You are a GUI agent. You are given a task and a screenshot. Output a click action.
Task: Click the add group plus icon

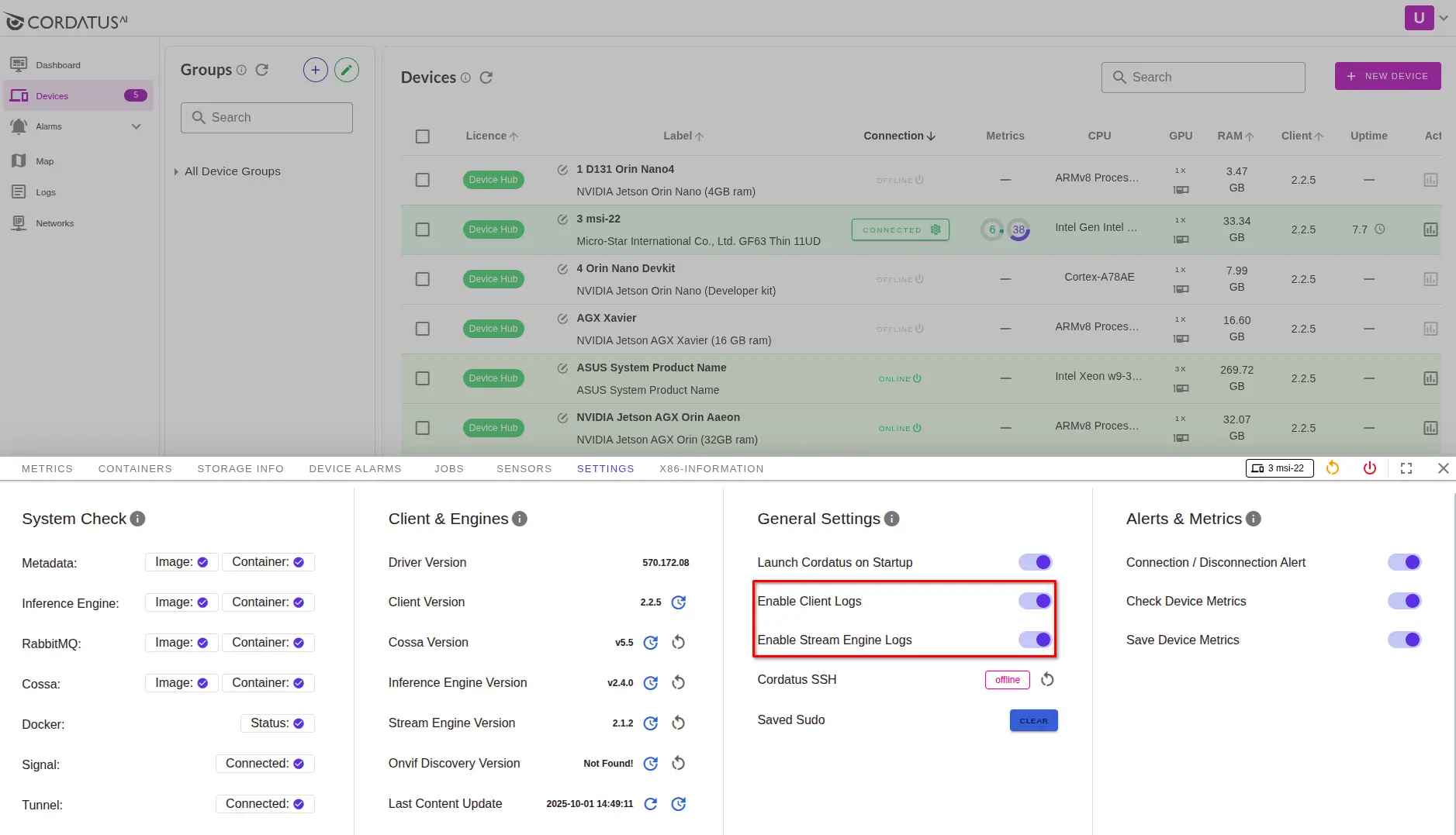coord(315,71)
